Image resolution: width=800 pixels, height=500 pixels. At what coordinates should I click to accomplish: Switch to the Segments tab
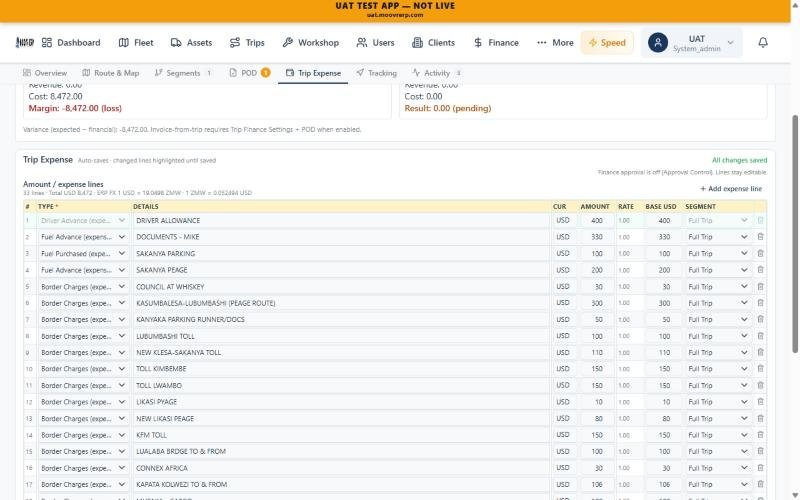pyautogui.click(x=183, y=73)
